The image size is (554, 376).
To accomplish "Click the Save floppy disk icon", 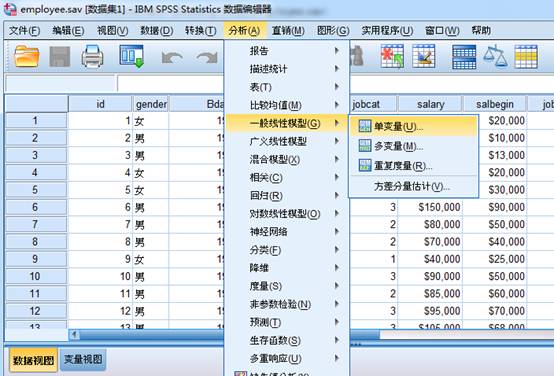I will point(60,57).
